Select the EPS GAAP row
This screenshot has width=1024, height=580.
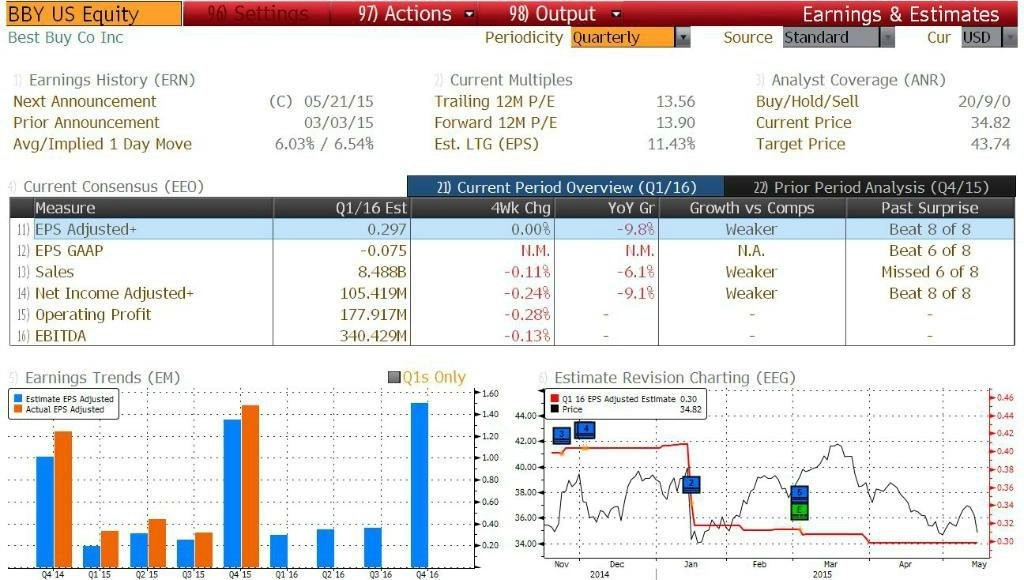coord(512,251)
